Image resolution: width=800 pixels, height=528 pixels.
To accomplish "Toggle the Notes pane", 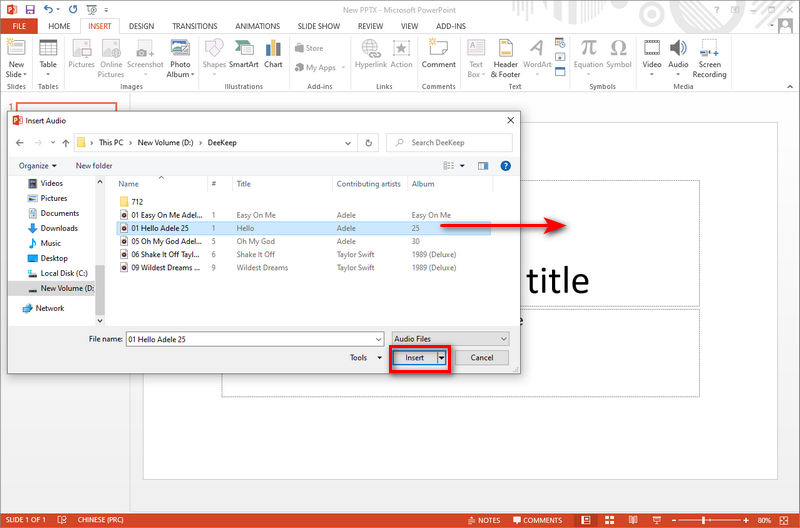I will click(484, 520).
